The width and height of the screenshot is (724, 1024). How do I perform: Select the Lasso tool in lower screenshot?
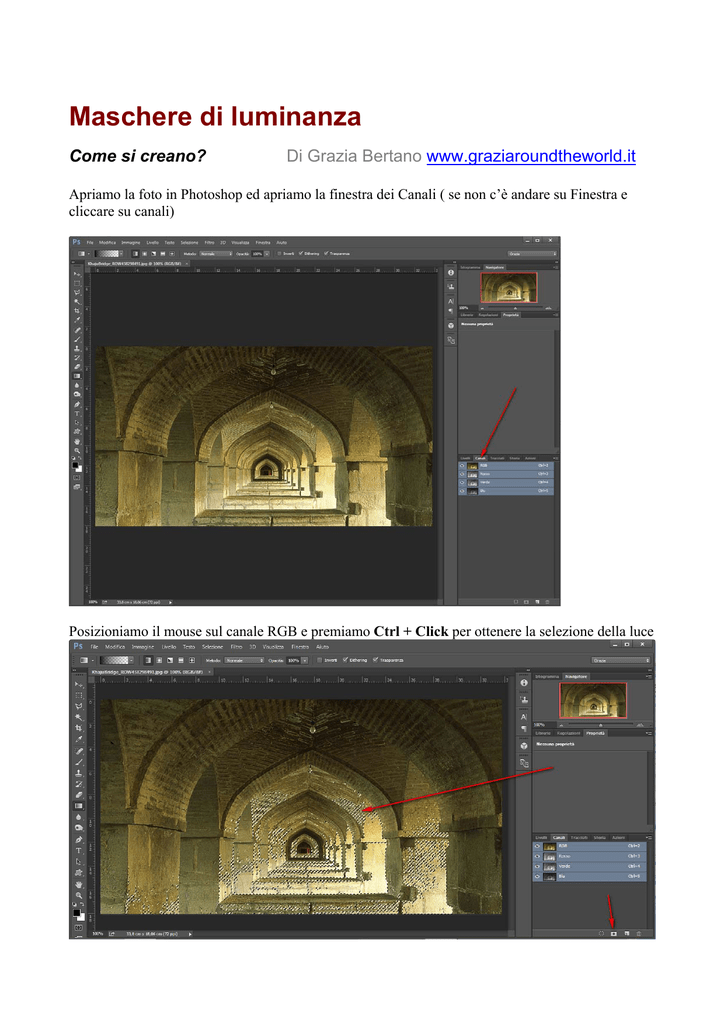[79, 706]
